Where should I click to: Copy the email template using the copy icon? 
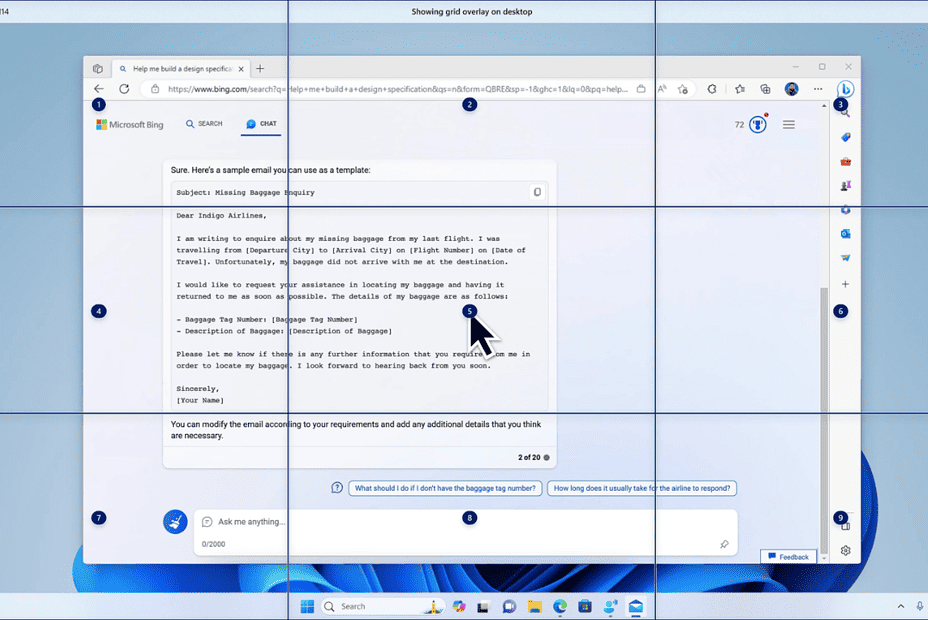pos(538,192)
